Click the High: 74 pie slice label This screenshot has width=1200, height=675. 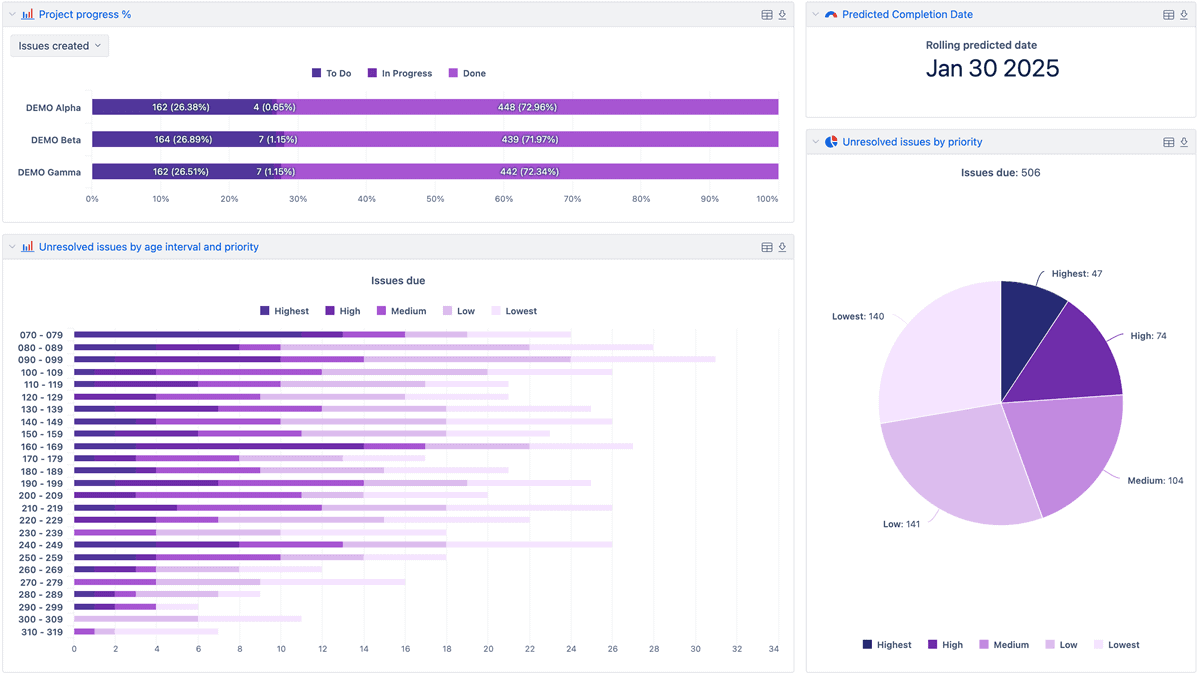(x=1148, y=336)
